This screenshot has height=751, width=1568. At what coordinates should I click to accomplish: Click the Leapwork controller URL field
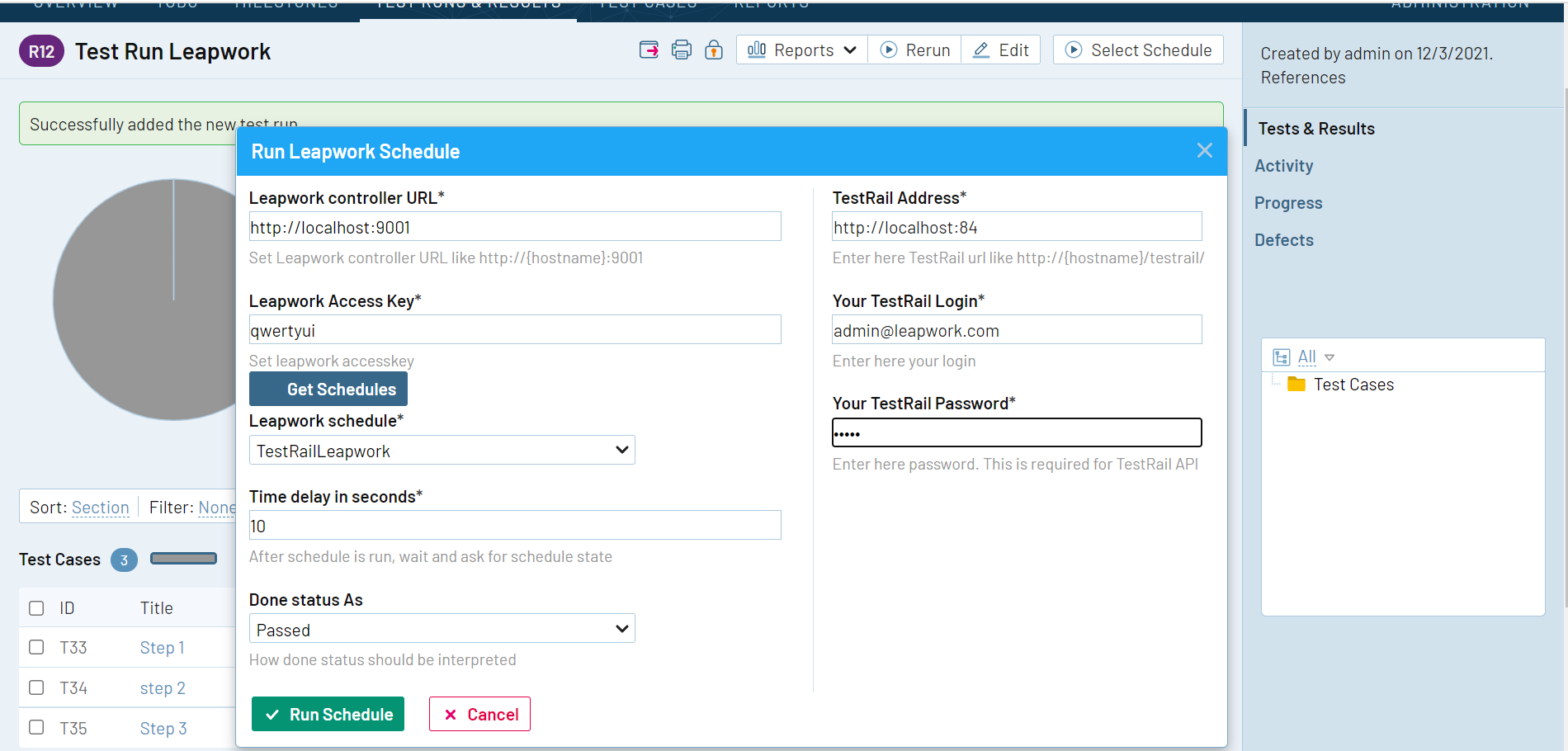(x=515, y=227)
